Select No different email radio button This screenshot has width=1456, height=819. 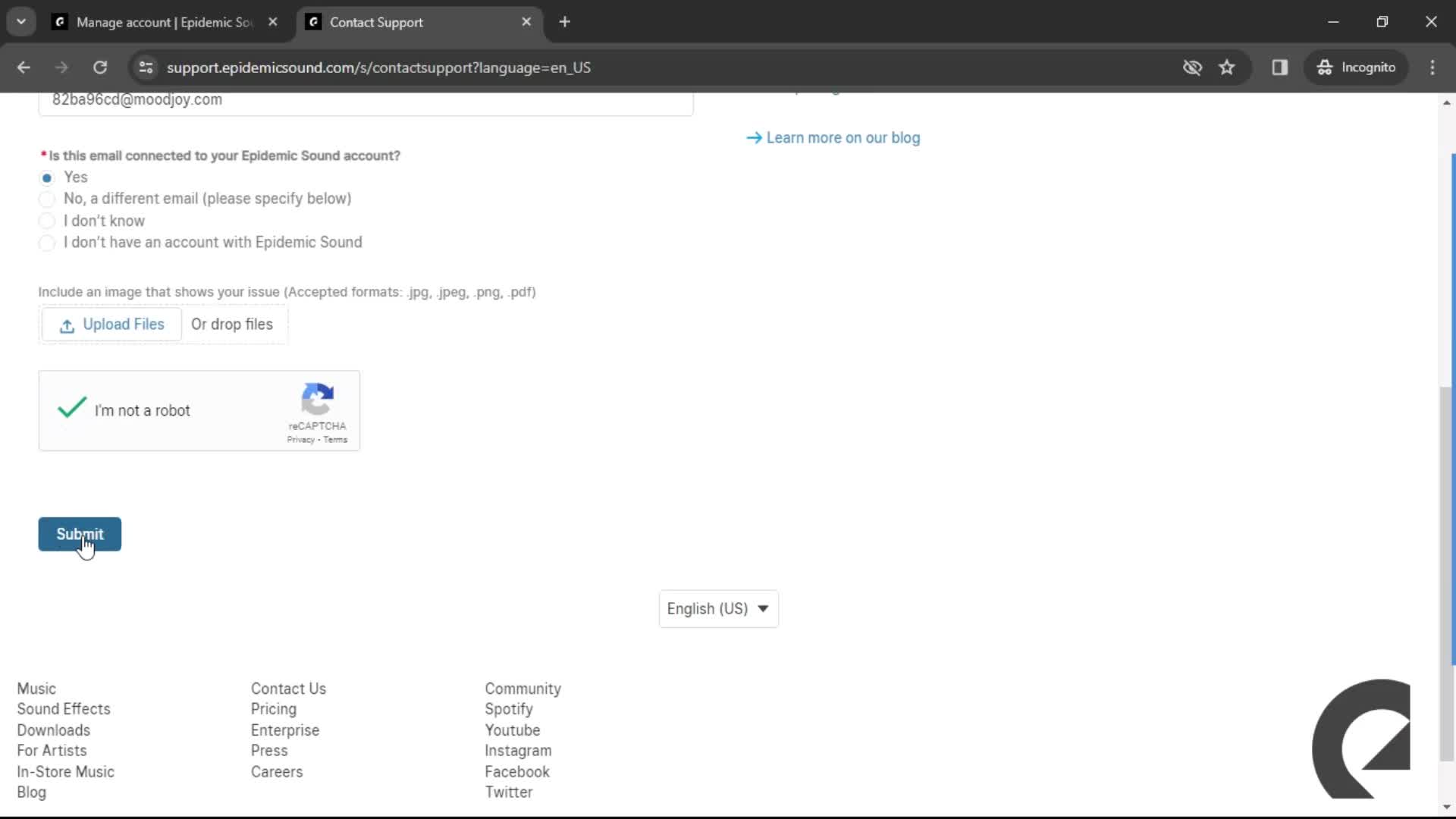coord(47,199)
